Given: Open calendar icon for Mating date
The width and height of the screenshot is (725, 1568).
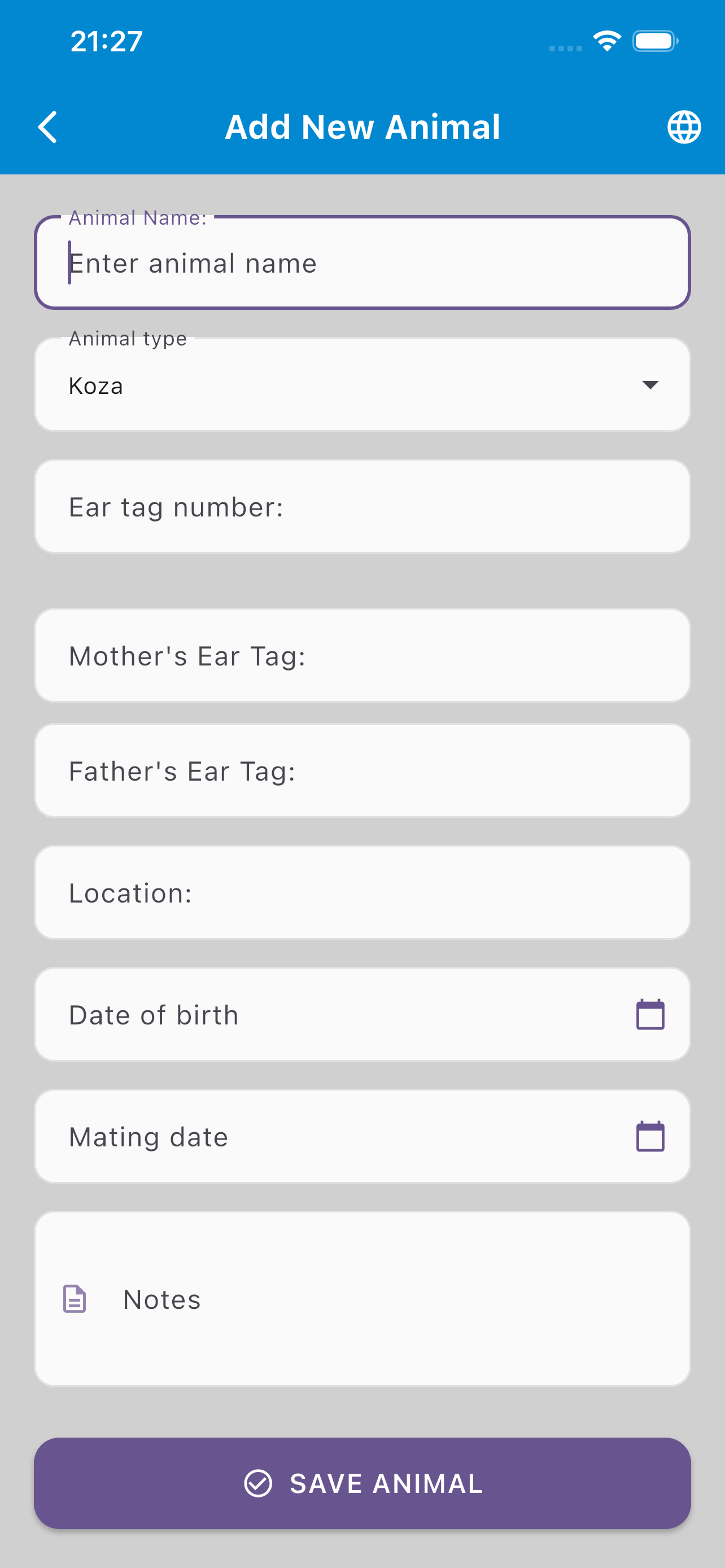Looking at the screenshot, I should [649, 1136].
